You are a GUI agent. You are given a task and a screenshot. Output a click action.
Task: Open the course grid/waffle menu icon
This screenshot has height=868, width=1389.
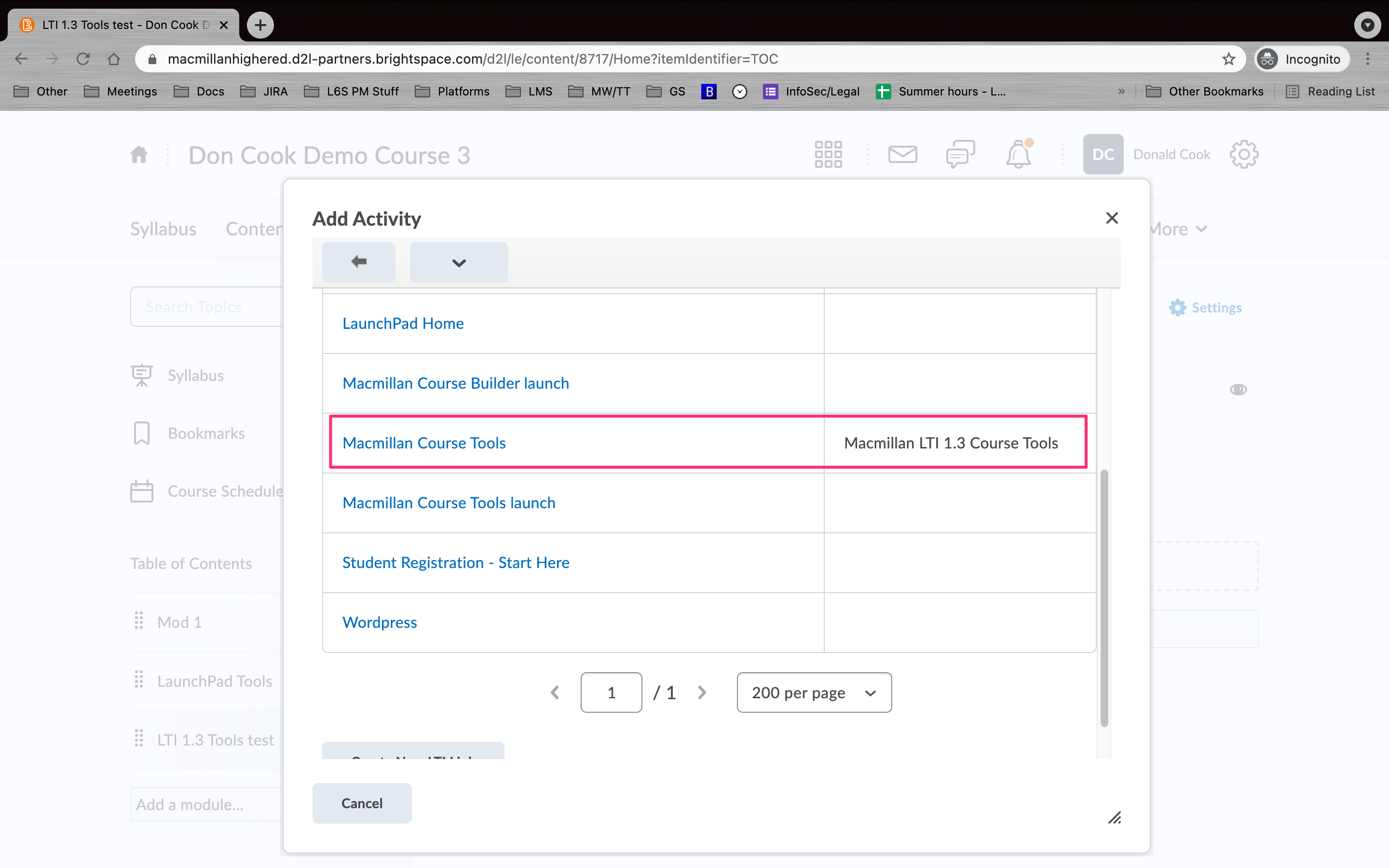[x=828, y=154]
